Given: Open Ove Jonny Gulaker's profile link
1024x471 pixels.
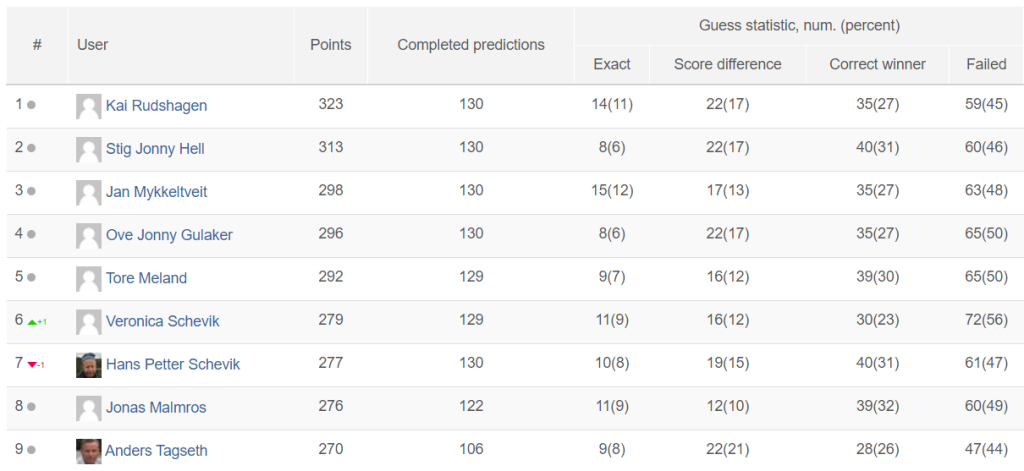Looking at the screenshot, I should click(169, 235).
